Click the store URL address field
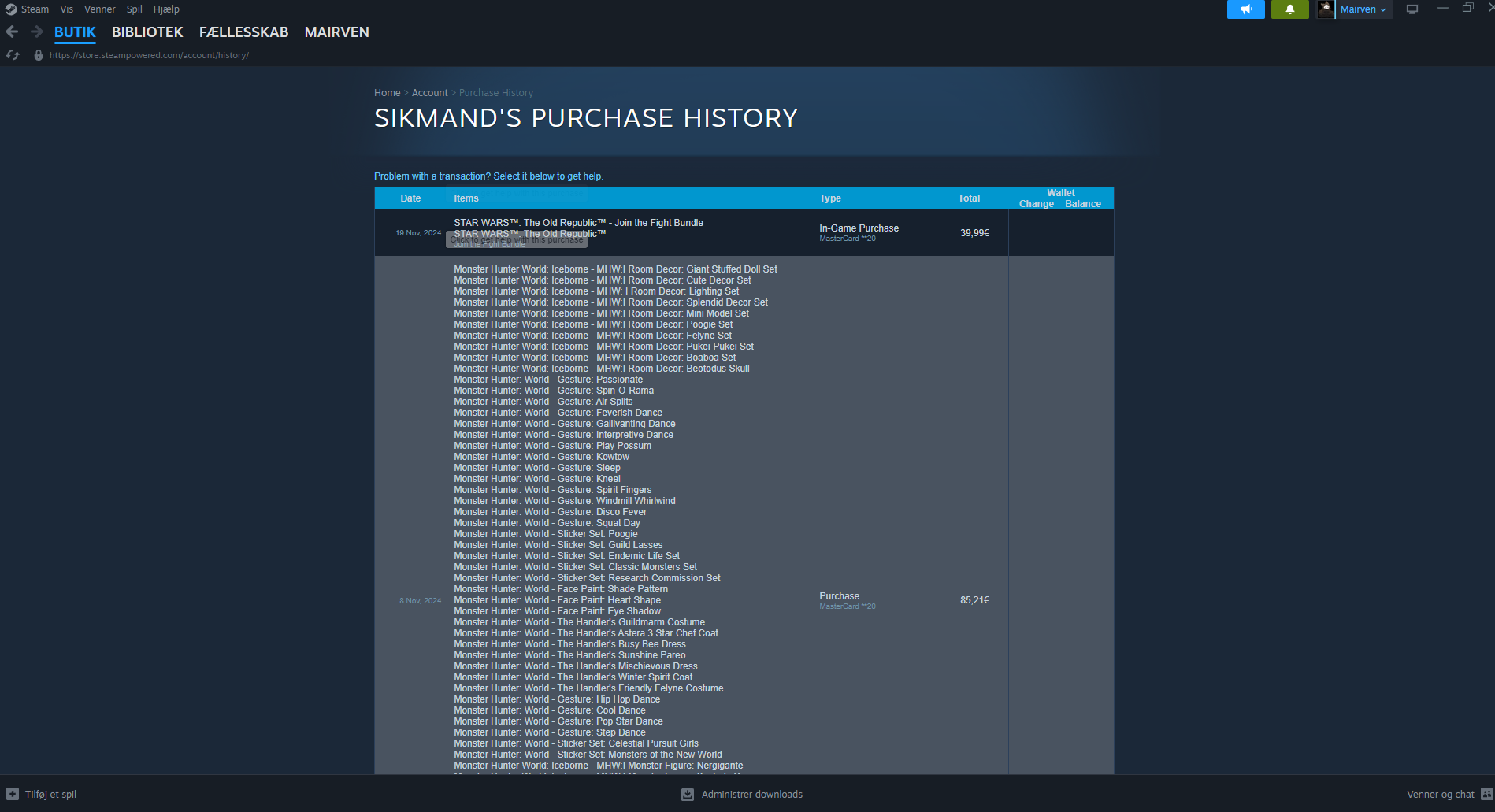Viewport: 1495px width, 812px height. (150, 55)
